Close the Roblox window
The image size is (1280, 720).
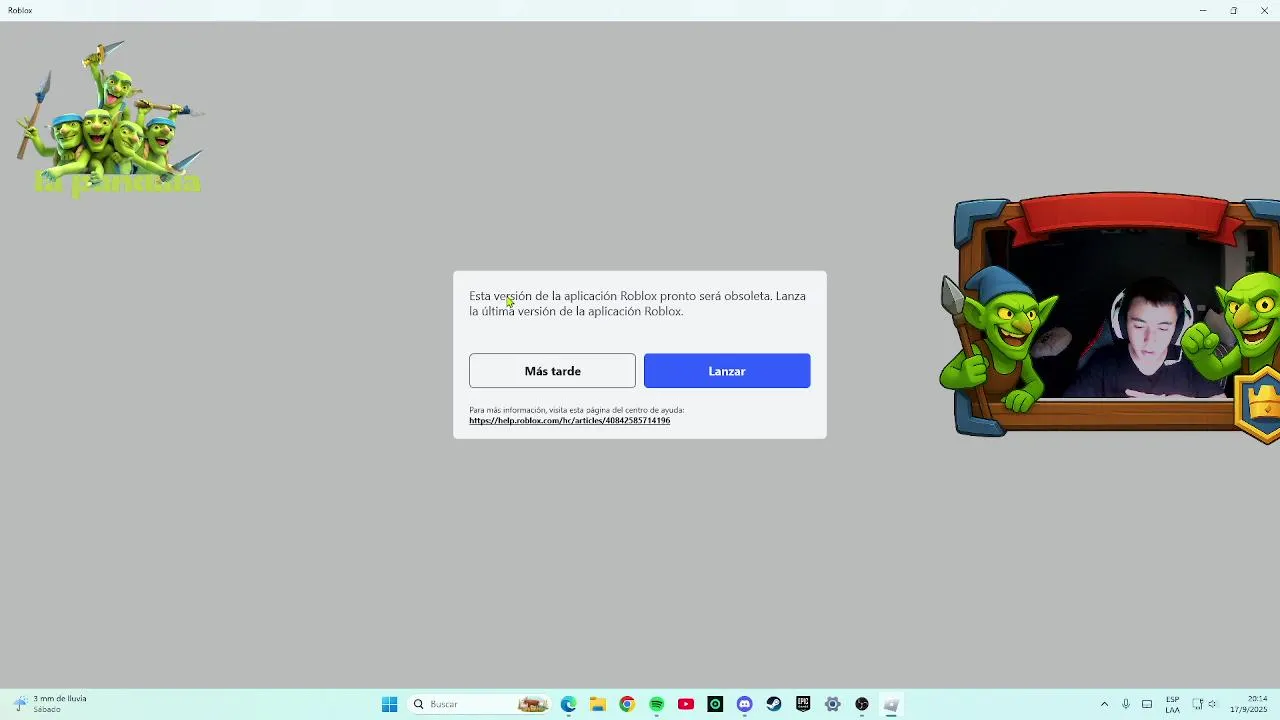pyautogui.click(x=1264, y=10)
